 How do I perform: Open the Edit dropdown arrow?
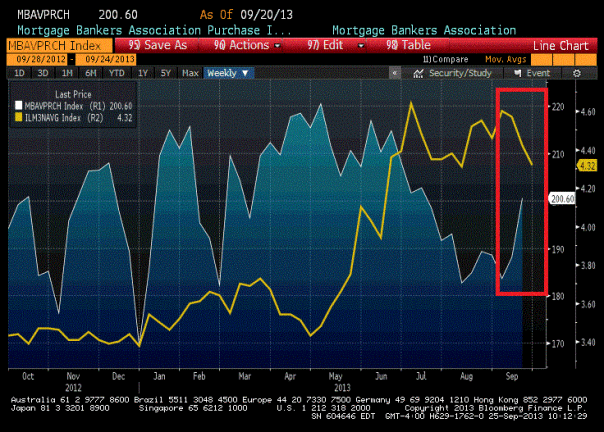[x=361, y=45]
